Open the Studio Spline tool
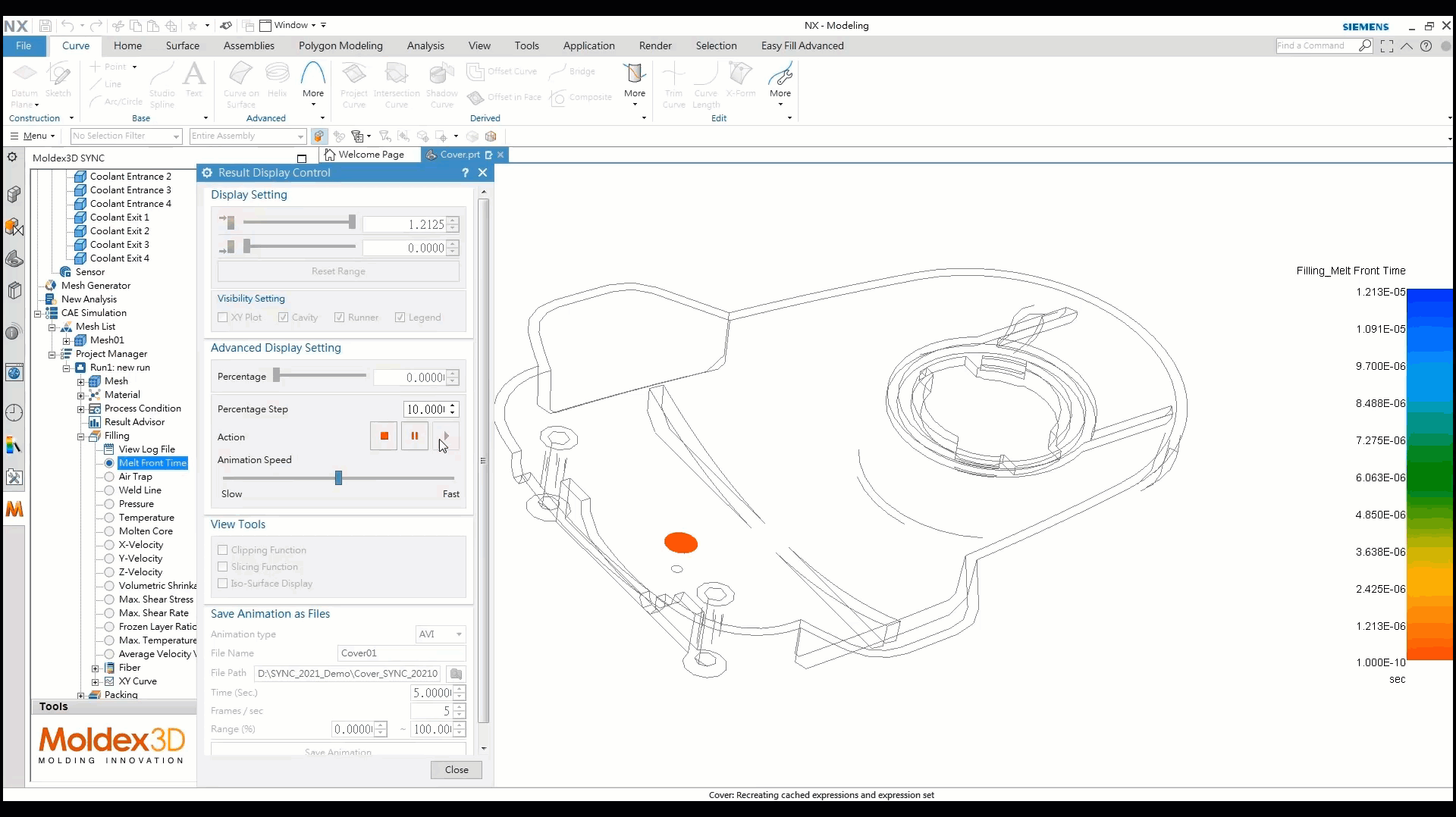Image resolution: width=1456 pixels, height=817 pixels. click(x=162, y=80)
